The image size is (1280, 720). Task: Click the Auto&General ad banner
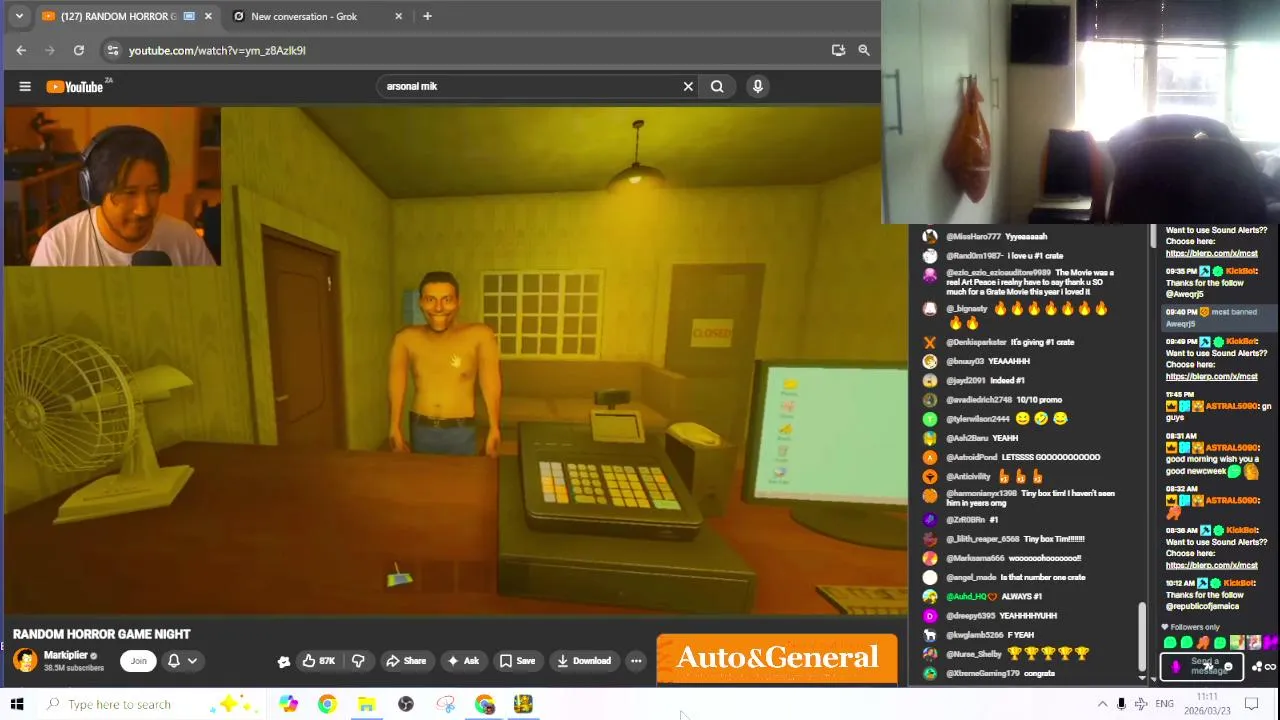[x=777, y=659]
